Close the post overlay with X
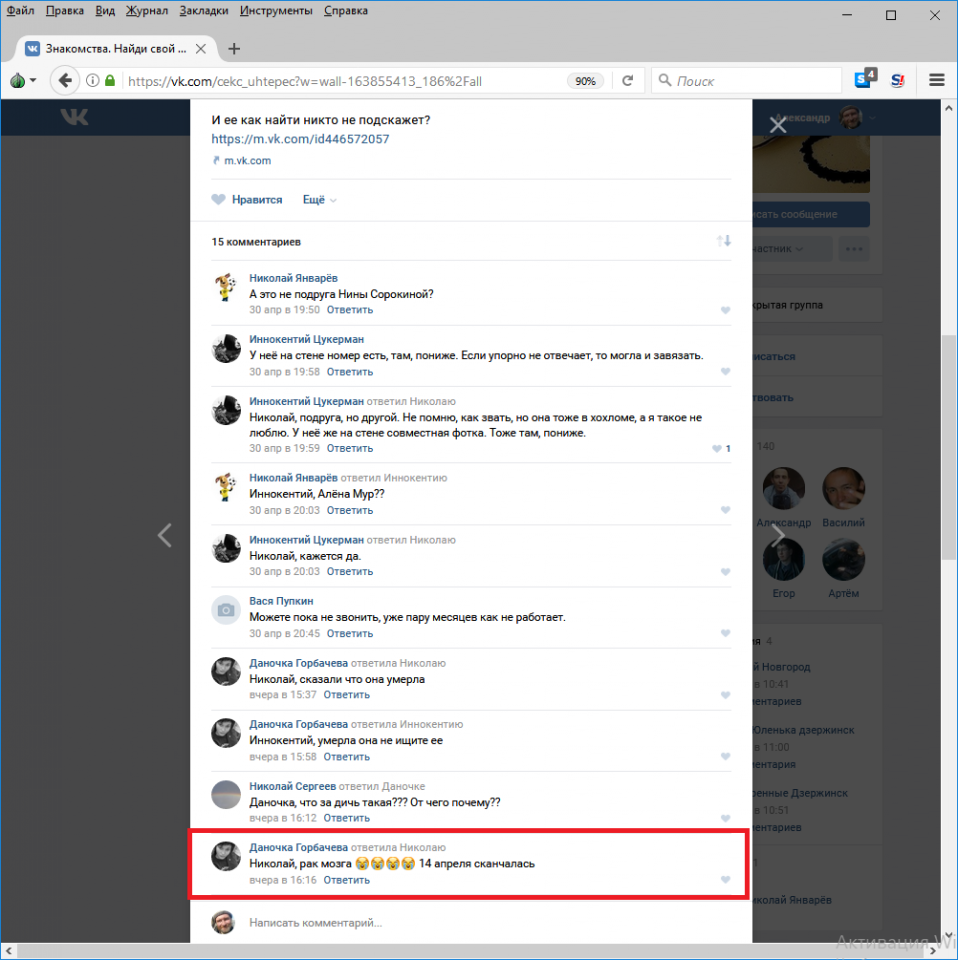The height and width of the screenshot is (960, 958). click(x=777, y=125)
